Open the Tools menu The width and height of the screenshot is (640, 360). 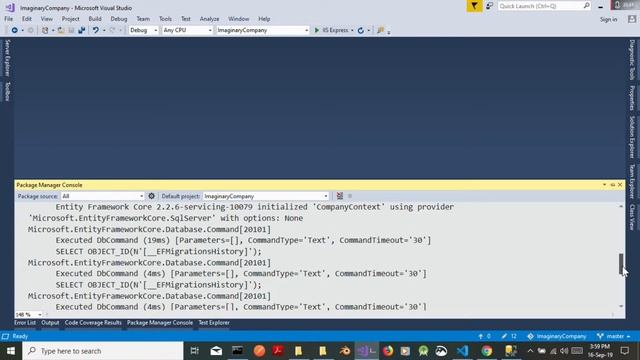[165, 19]
